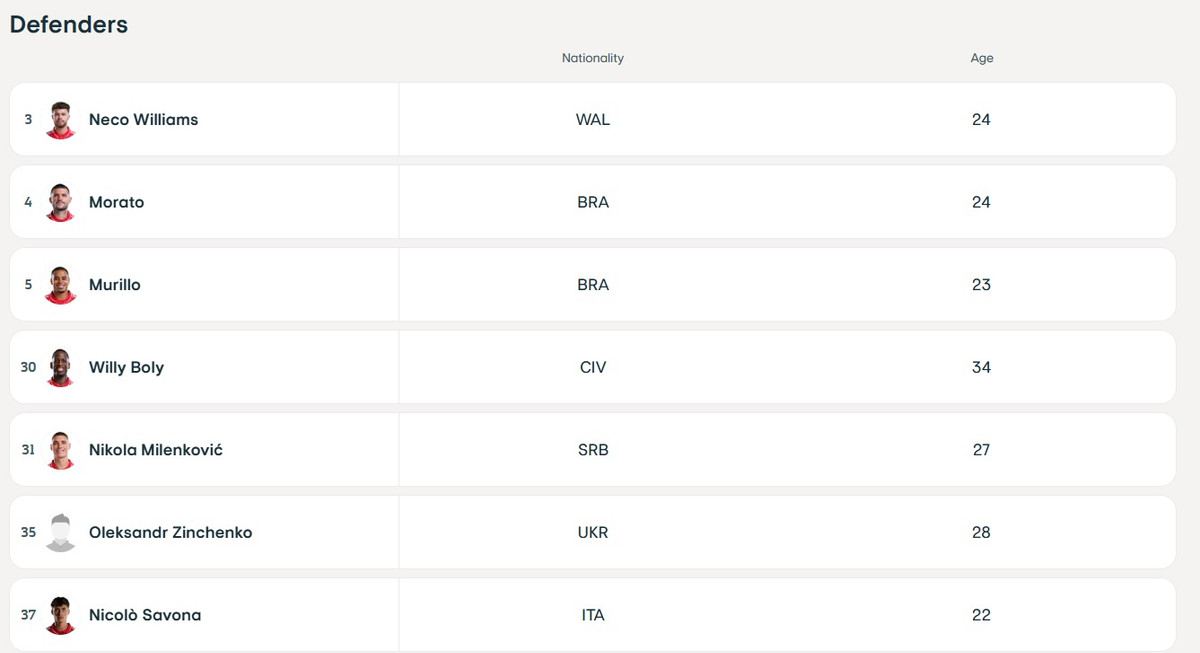The height and width of the screenshot is (653, 1200).
Task: Open Willy Boly's profile link
Action: click(x=126, y=368)
